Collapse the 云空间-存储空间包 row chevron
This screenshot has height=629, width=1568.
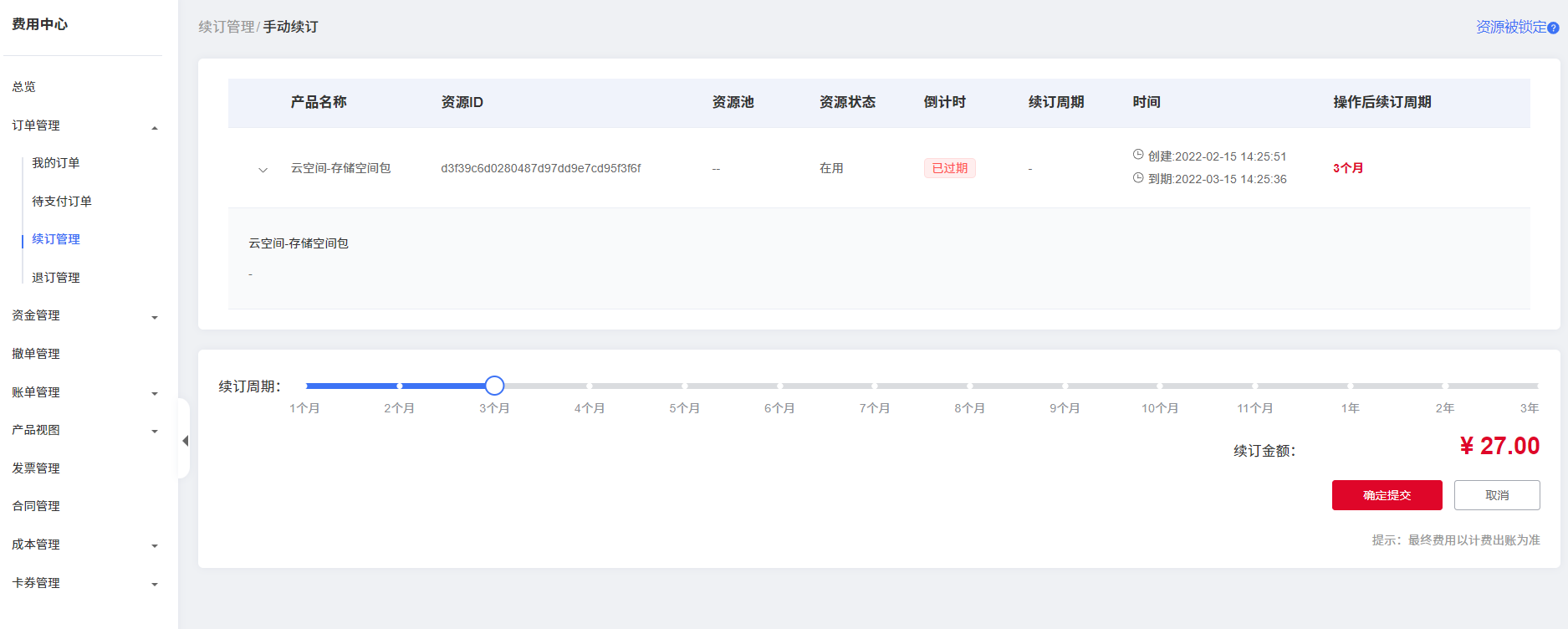[263, 170]
